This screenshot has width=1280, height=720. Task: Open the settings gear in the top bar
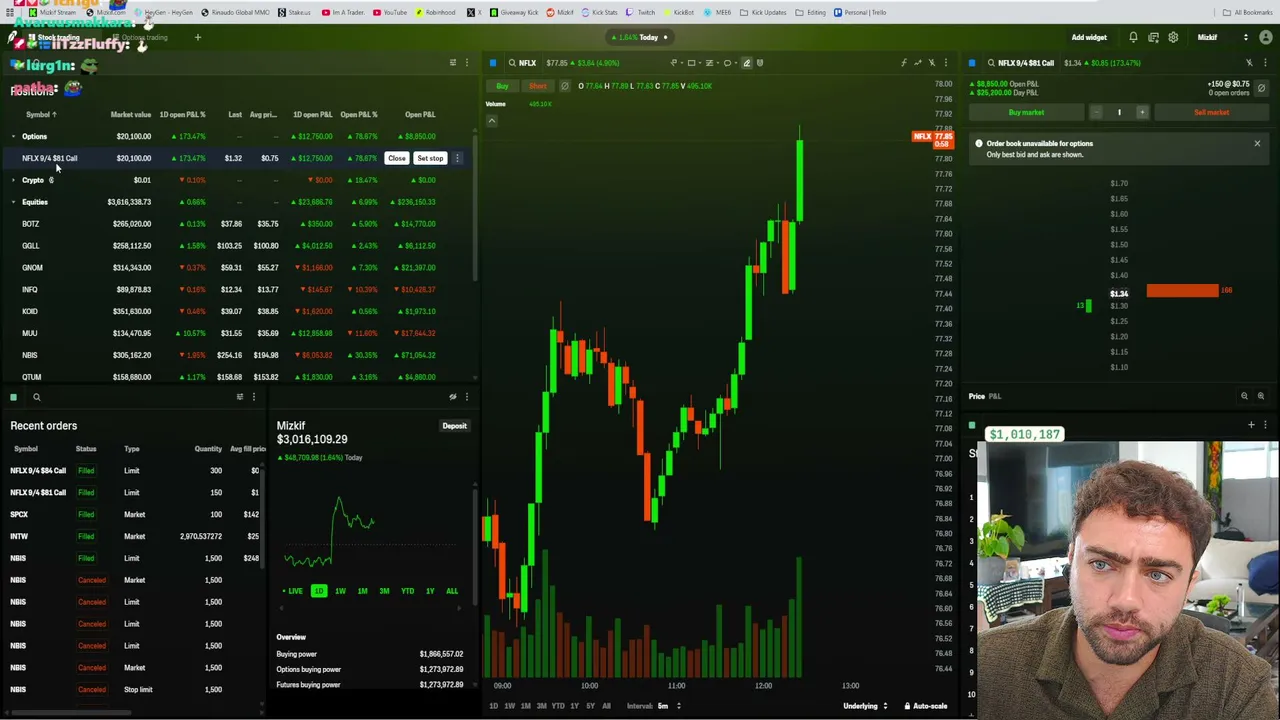pos(1173,38)
